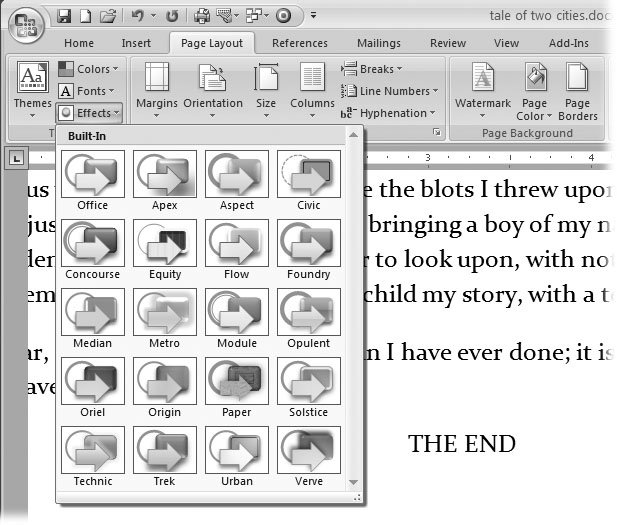Expand the theme Colors dropdown

click(88, 69)
